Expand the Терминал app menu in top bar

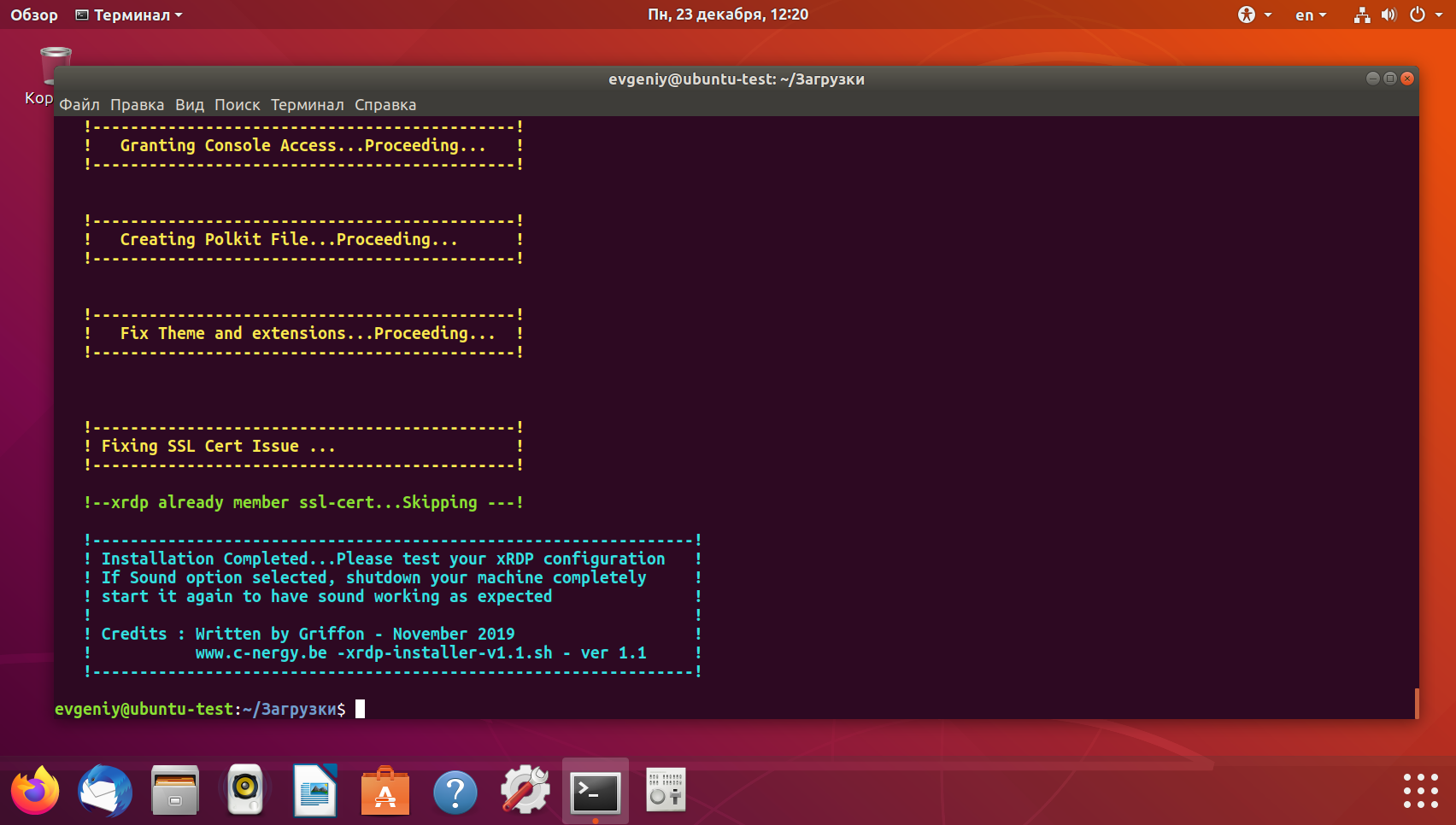click(129, 15)
